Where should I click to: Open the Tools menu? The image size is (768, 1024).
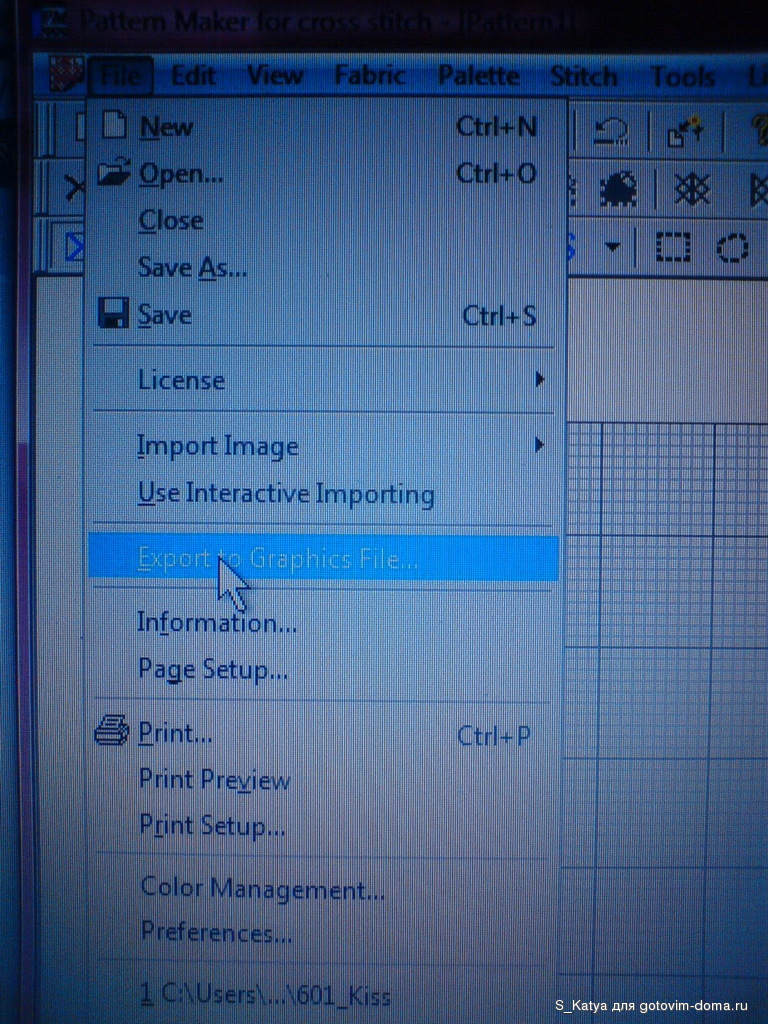[x=683, y=77]
